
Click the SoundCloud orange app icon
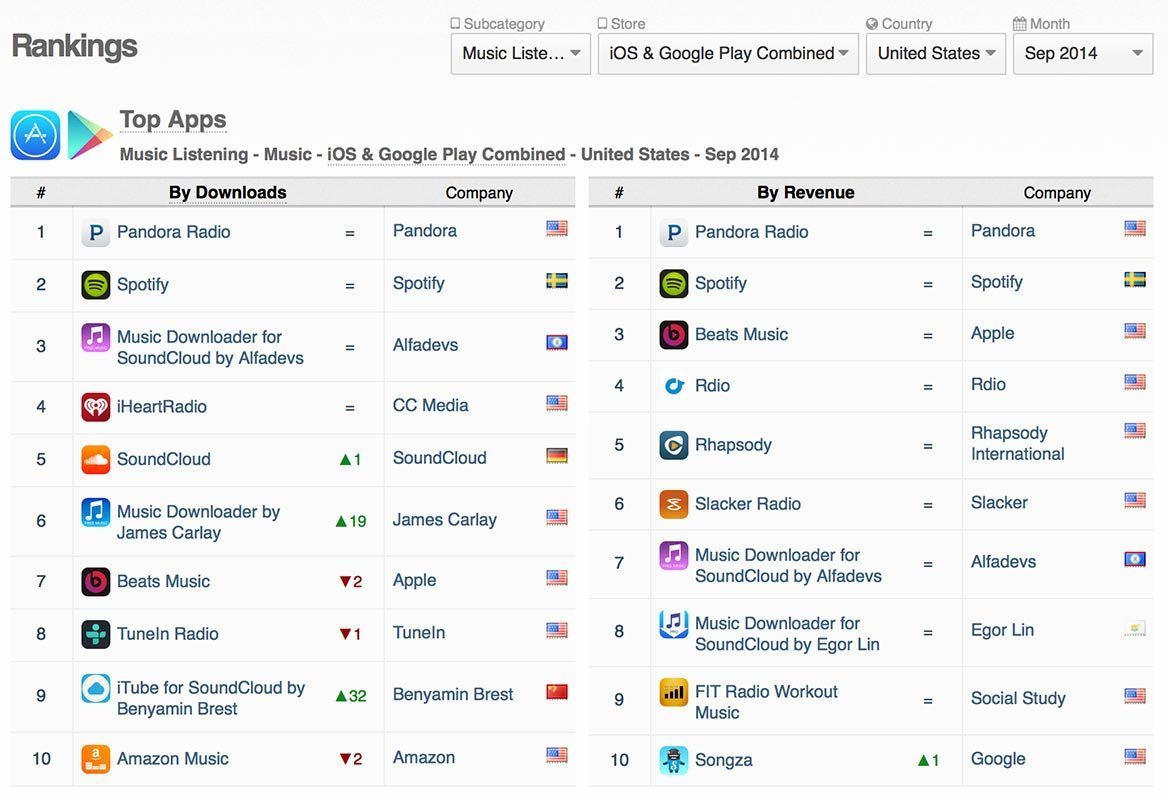coord(95,459)
